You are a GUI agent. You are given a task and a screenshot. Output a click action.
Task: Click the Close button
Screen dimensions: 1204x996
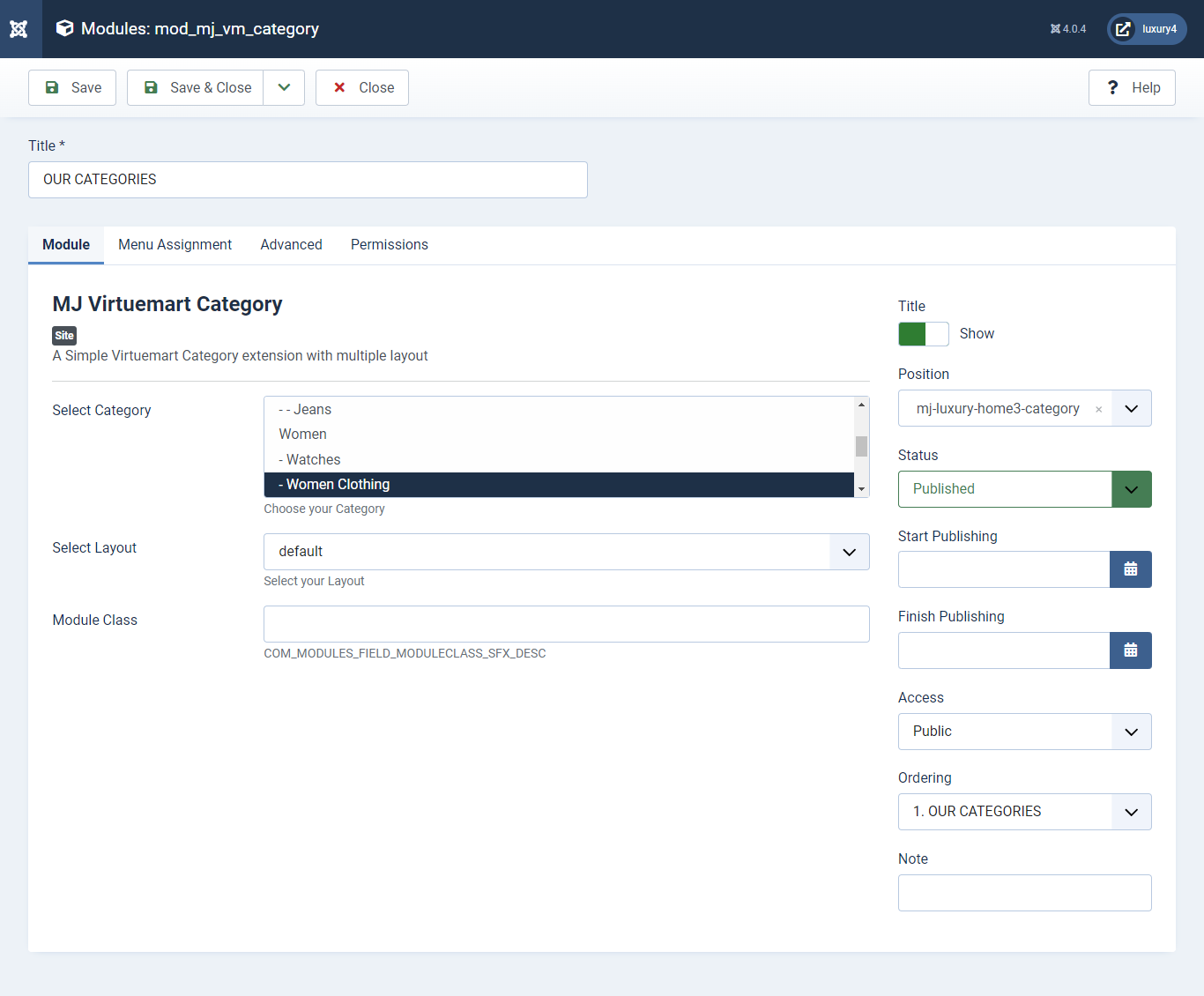point(362,87)
